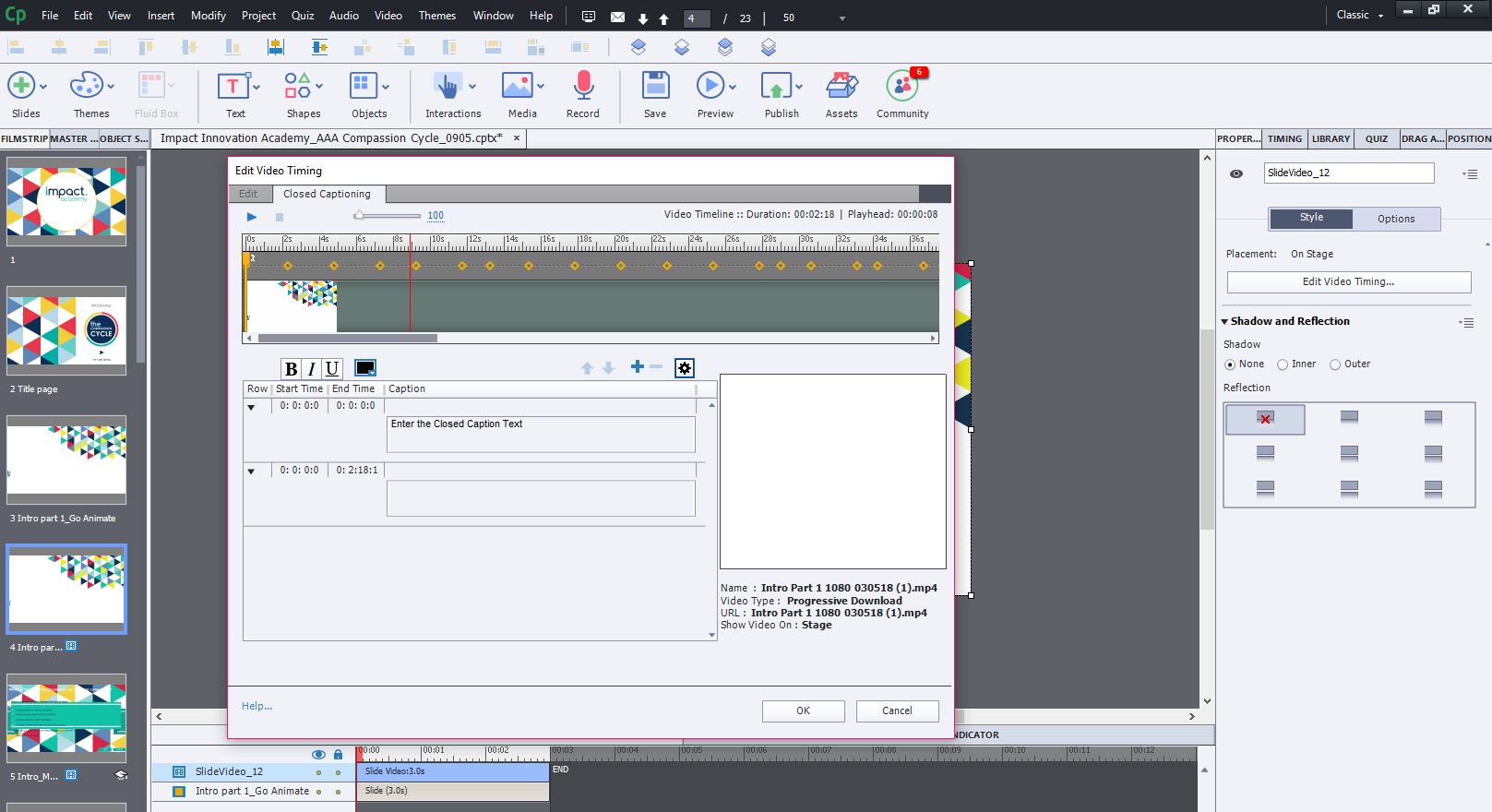Adjust the video timeline zoom slider
This screenshot has width=1492, height=812.
(359, 216)
